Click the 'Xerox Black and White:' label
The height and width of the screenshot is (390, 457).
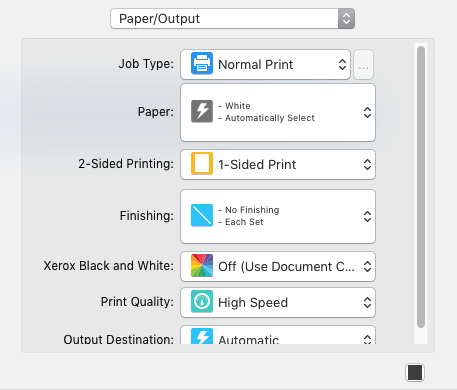tap(108, 266)
